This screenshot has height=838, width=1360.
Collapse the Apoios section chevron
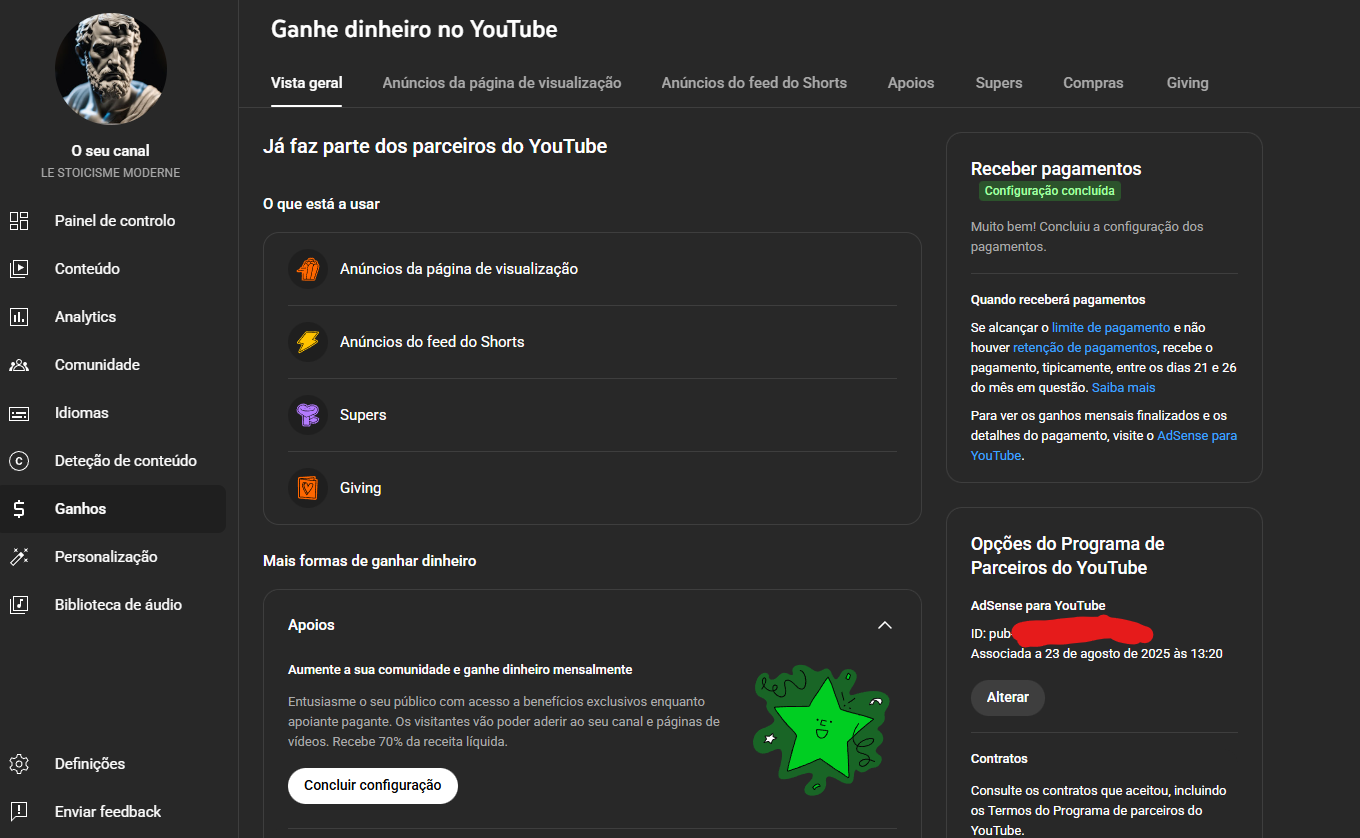pos(884,625)
